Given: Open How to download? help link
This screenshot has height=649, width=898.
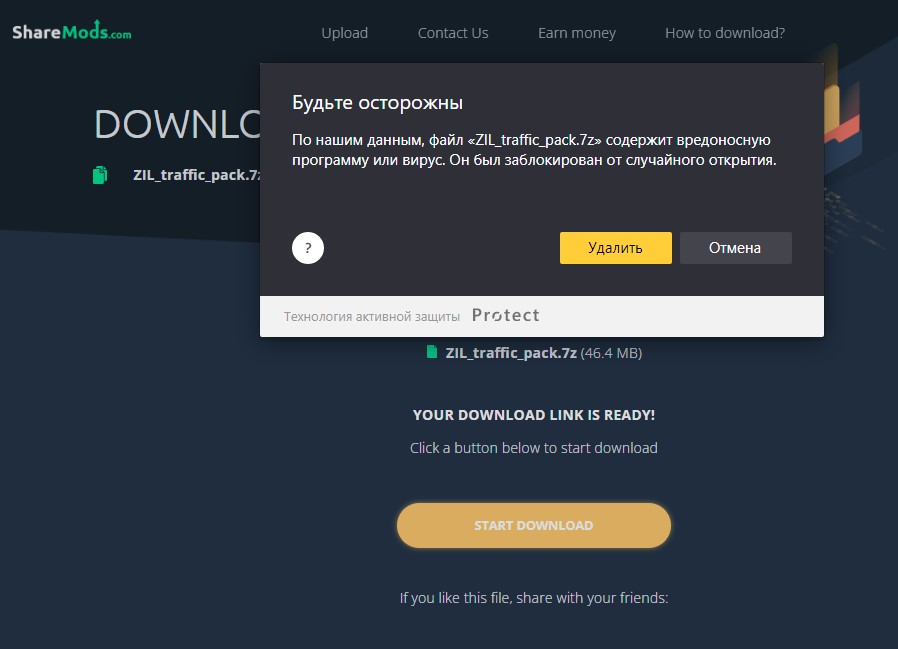Looking at the screenshot, I should [725, 33].
